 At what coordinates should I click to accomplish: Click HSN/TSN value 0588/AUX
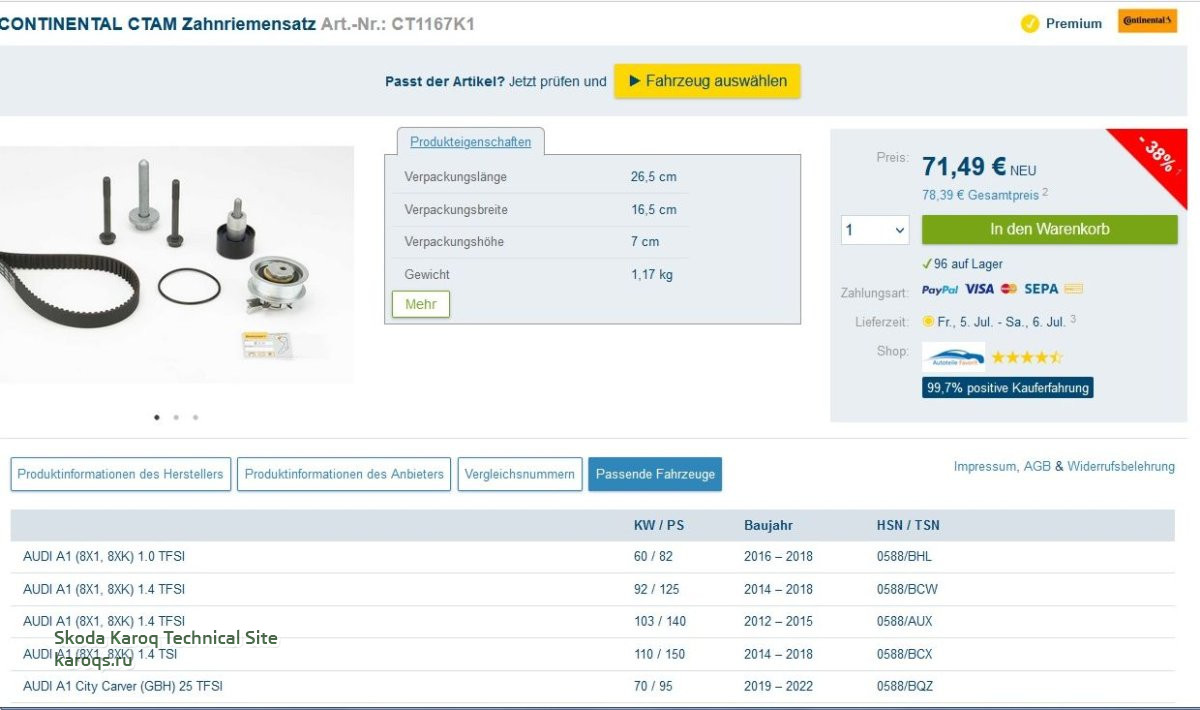(x=904, y=621)
